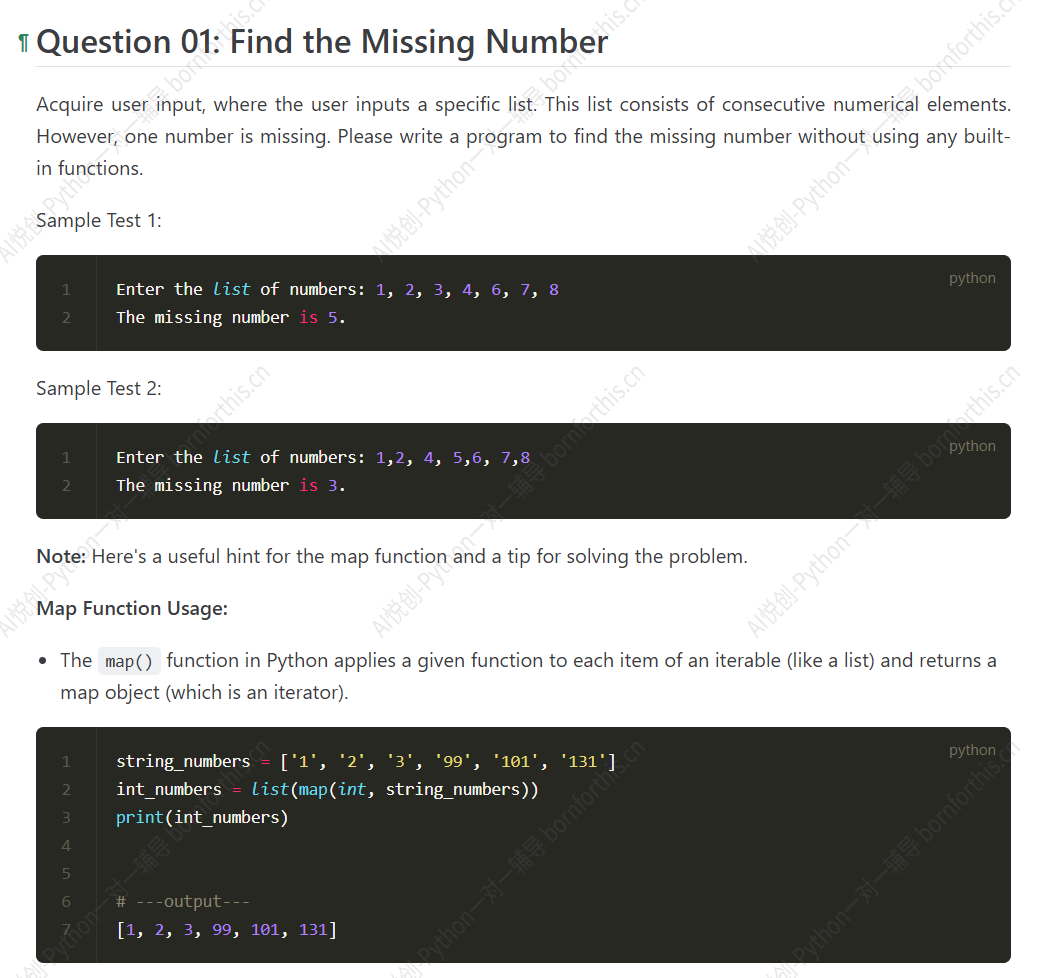1040x978 pixels.
Task: Click the 'Sample Test 1:' label
Action: [x=99, y=220]
